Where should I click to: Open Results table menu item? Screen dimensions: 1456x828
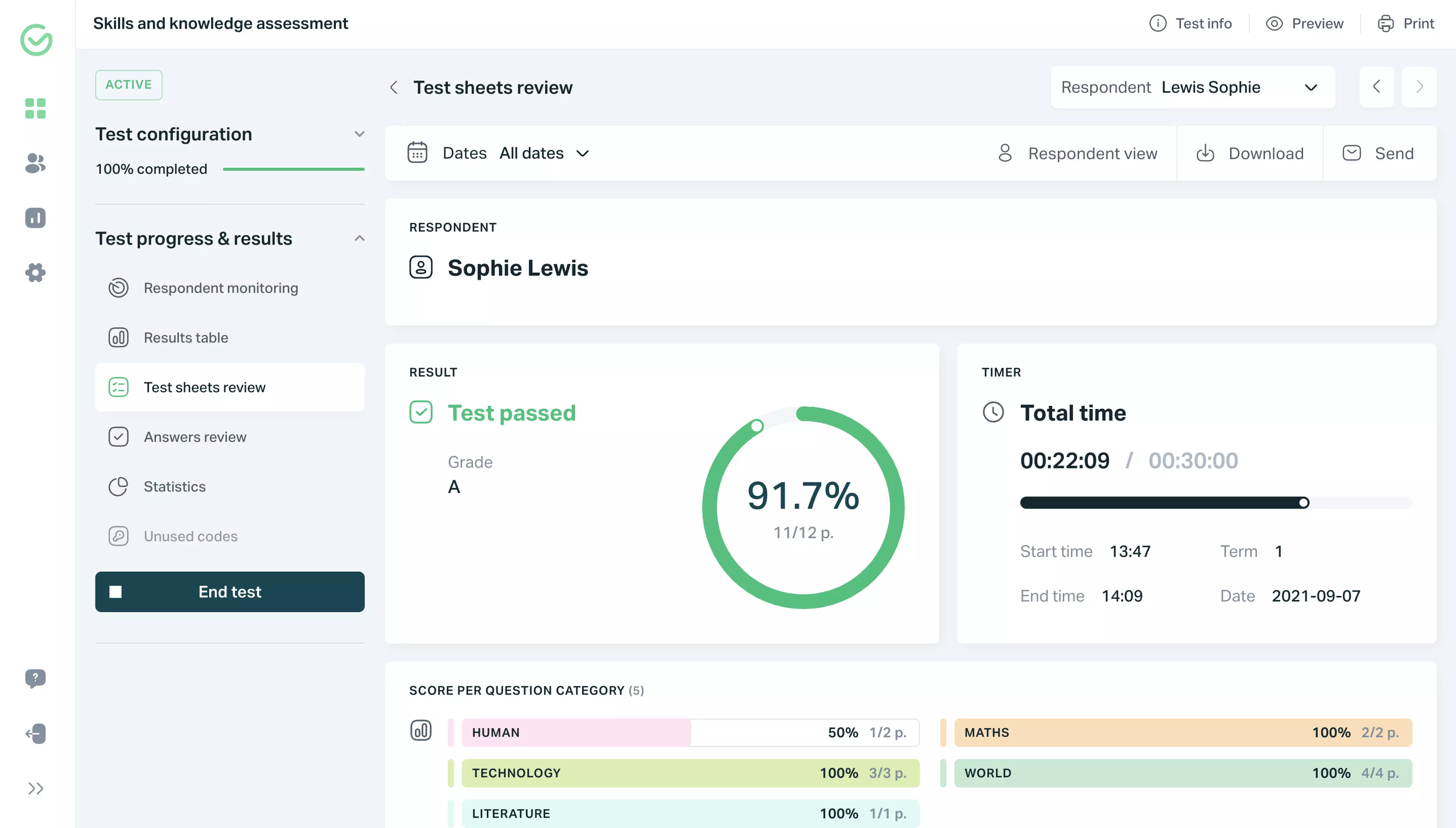230,338
